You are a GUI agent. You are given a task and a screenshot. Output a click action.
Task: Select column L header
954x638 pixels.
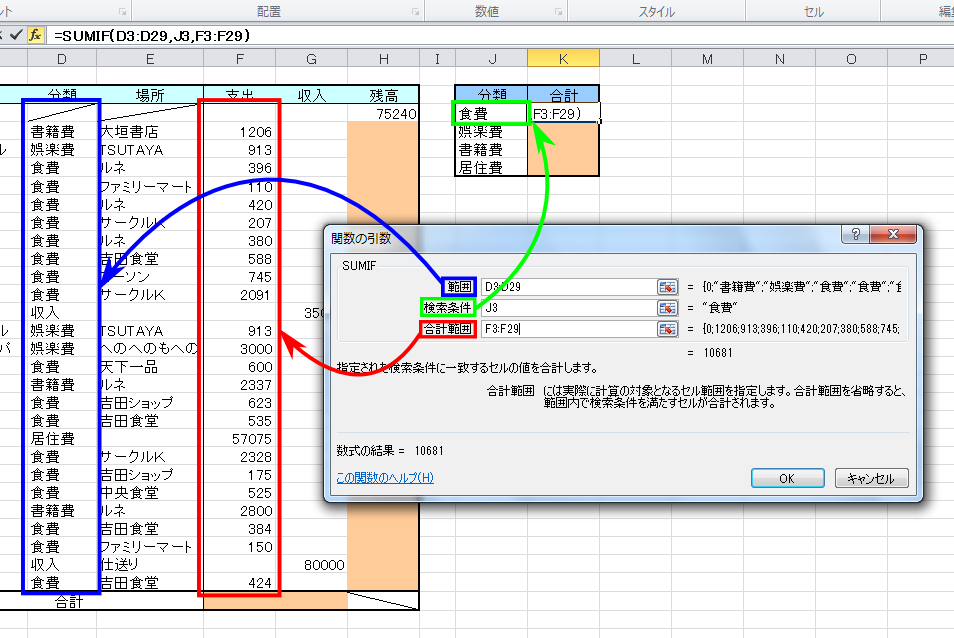[635, 59]
